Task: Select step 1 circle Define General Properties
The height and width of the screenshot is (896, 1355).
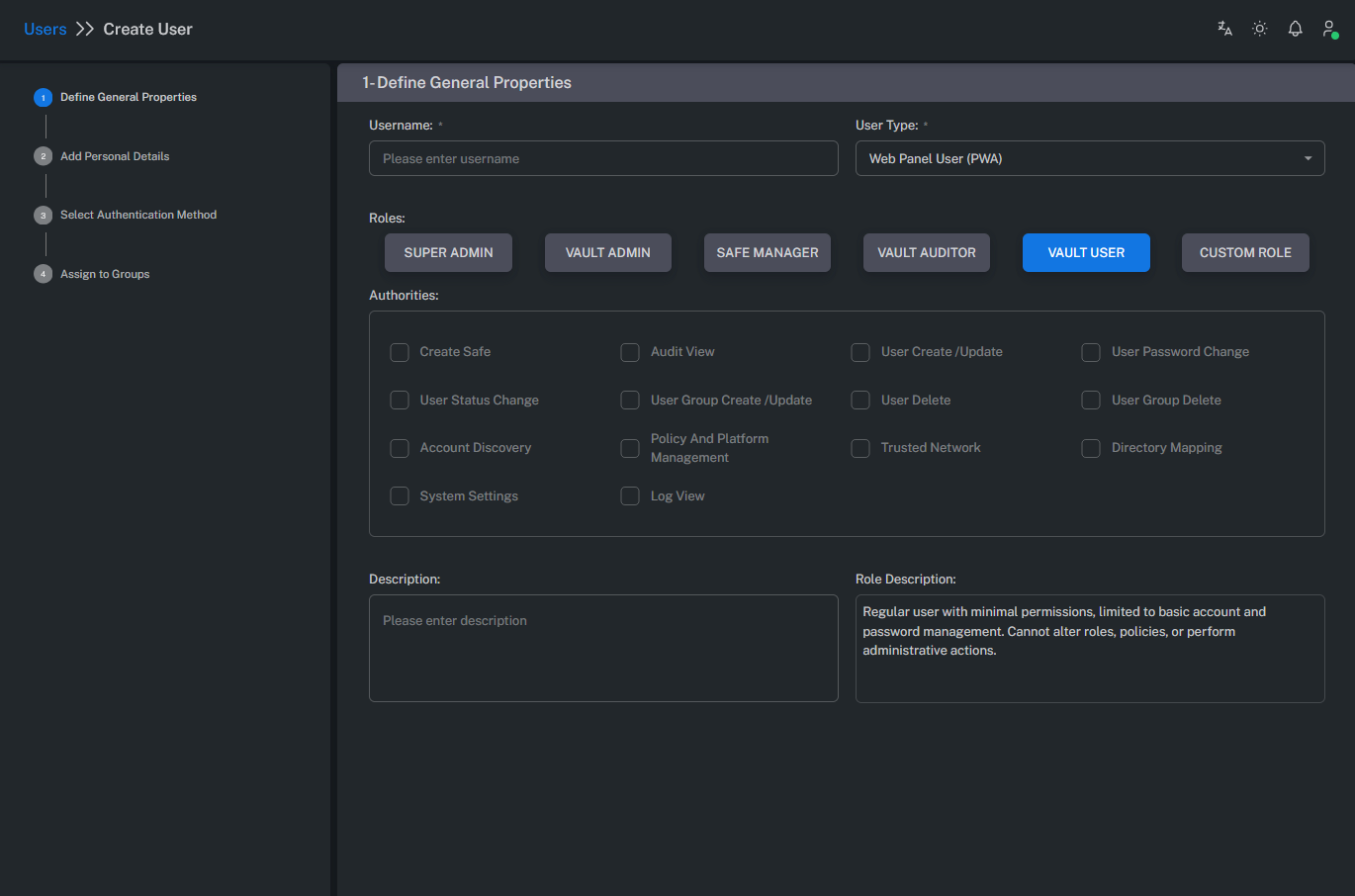Action: 43,97
